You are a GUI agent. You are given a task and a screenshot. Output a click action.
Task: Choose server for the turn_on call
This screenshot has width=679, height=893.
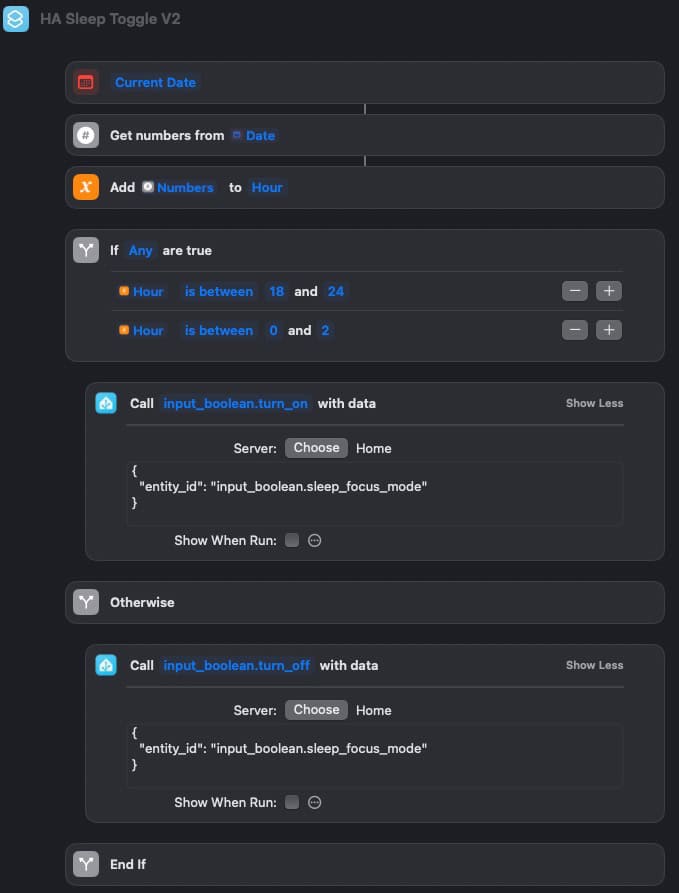[316, 448]
